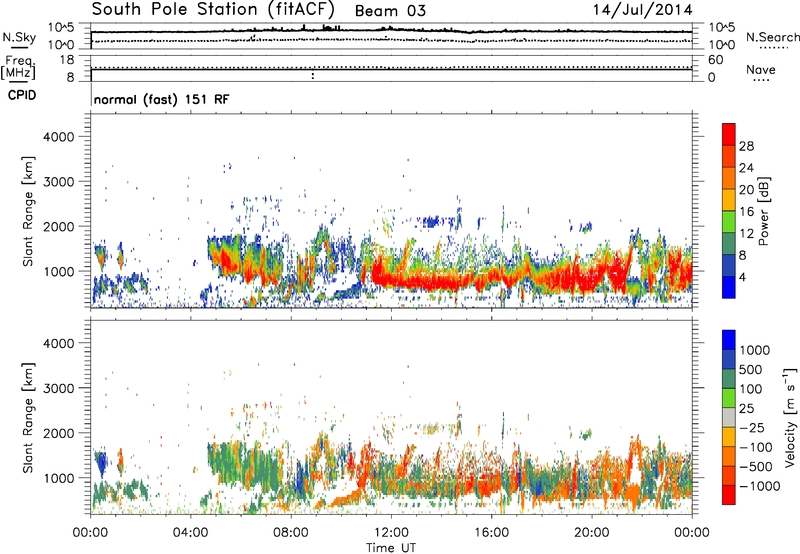Click the "Velocity [m s⁻¹]" colorbar title
This screenshot has width=800, height=554.
point(790,417)
